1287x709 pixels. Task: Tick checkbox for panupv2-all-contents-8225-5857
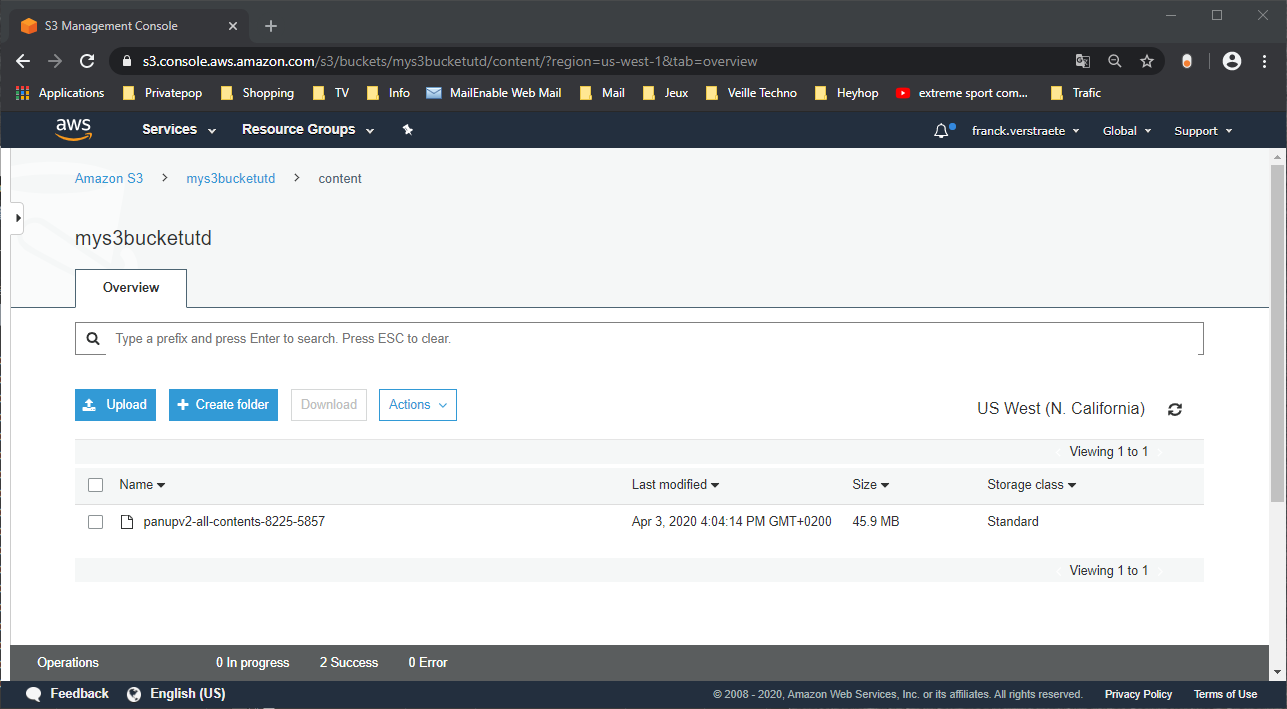96,522
